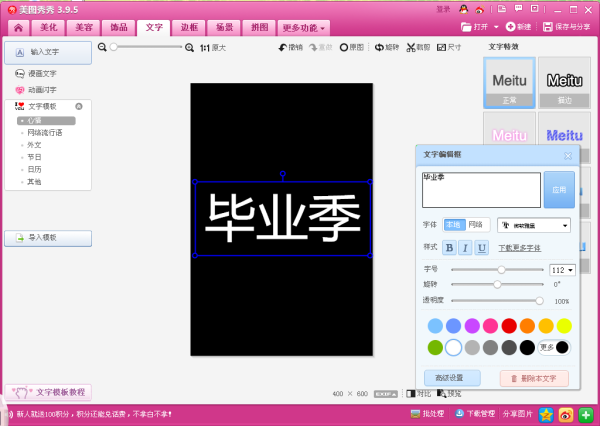Open the font size 112 dropdown

coord(562,270)
